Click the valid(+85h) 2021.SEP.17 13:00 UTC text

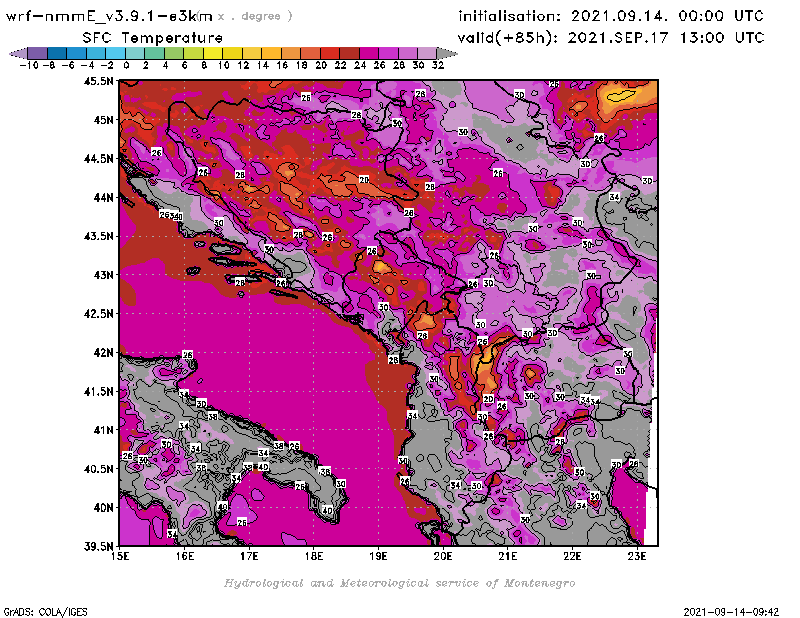coord(611,37)
